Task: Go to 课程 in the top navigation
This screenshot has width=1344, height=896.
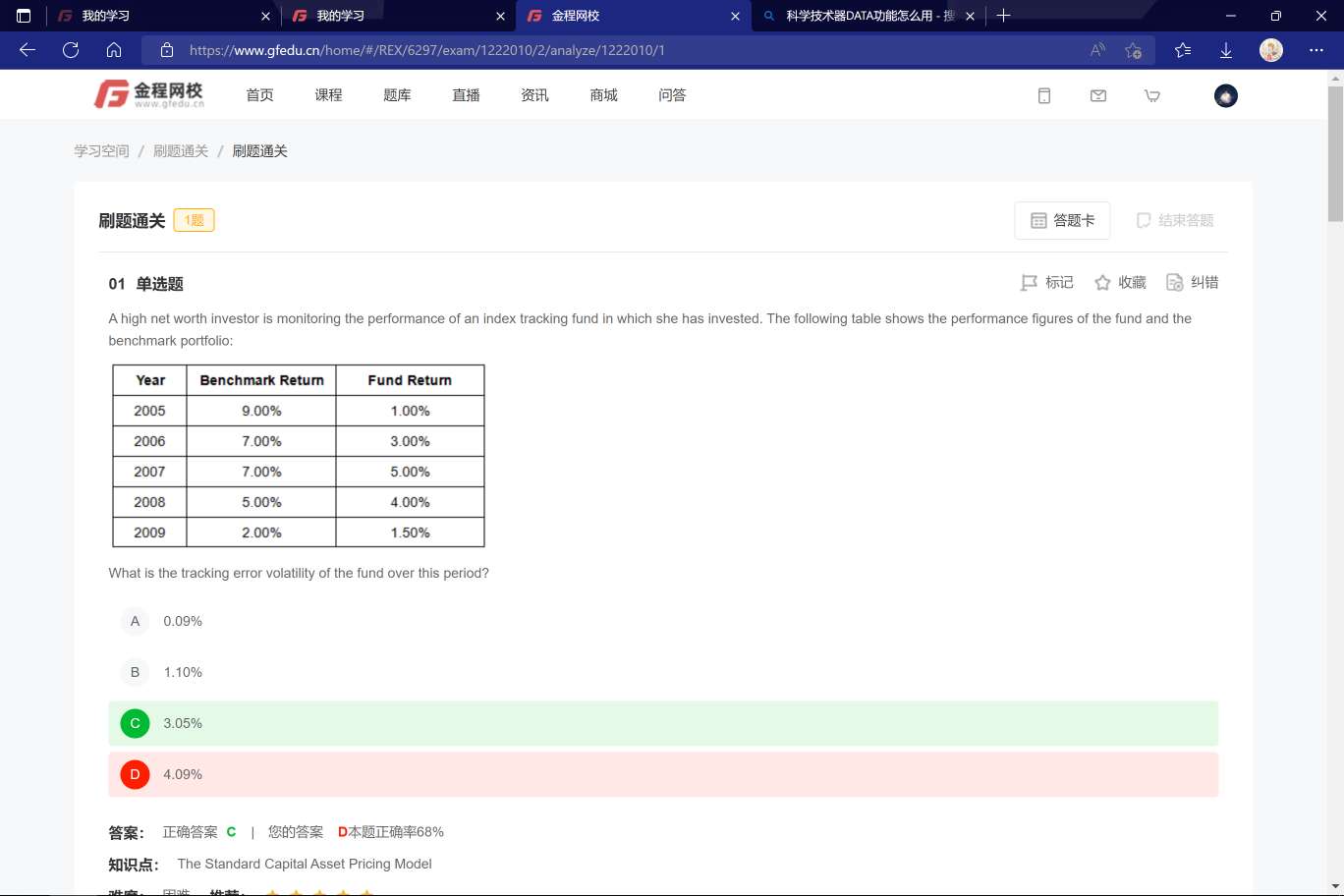Action: pos(328,95)
